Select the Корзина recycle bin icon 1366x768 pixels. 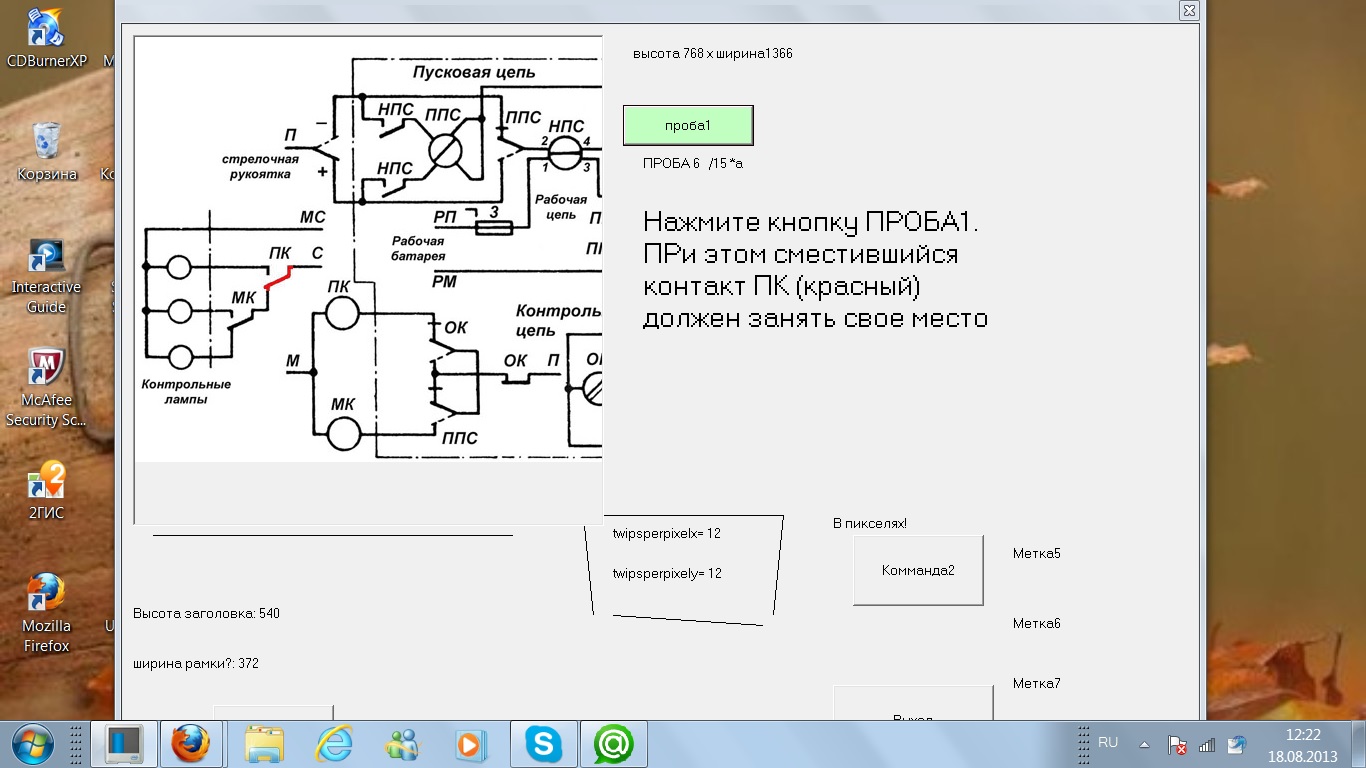coord(46,152)
